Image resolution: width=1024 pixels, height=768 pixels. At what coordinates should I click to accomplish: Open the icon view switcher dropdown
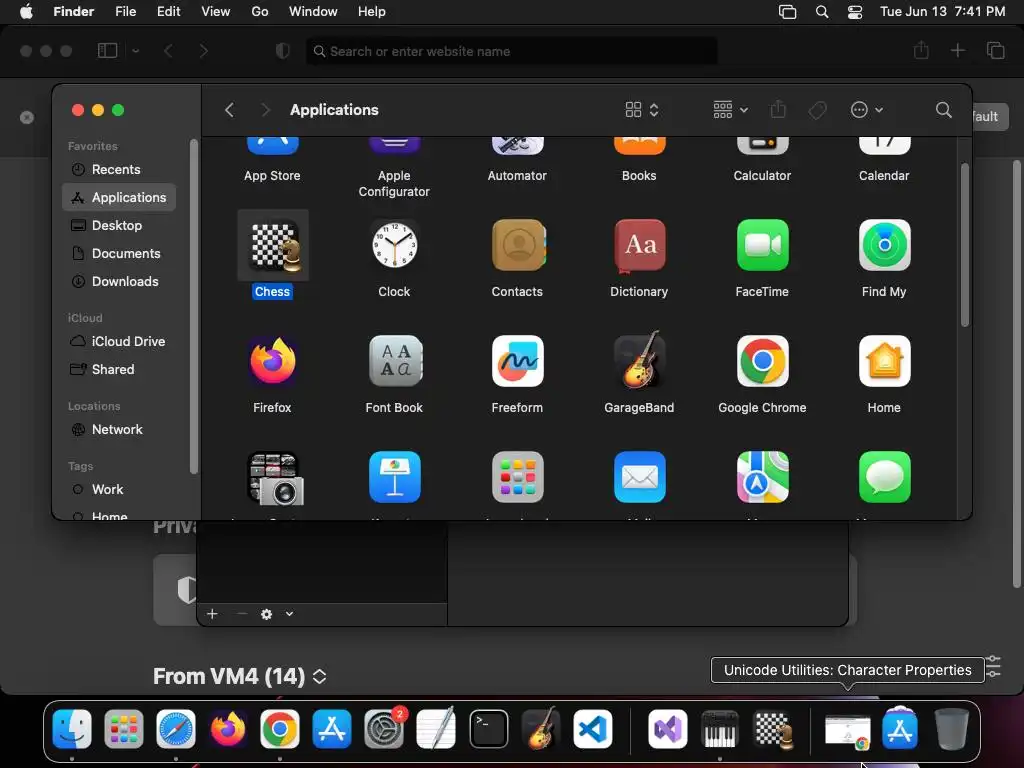(641, 110)
